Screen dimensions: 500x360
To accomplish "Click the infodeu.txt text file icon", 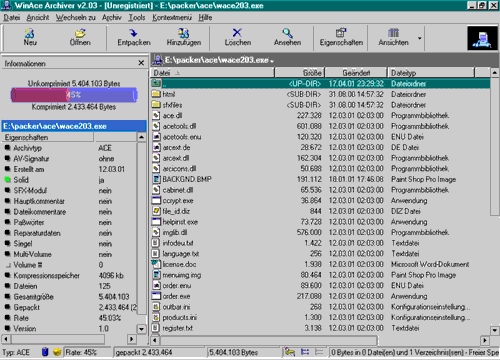I will tap(156, 243).
